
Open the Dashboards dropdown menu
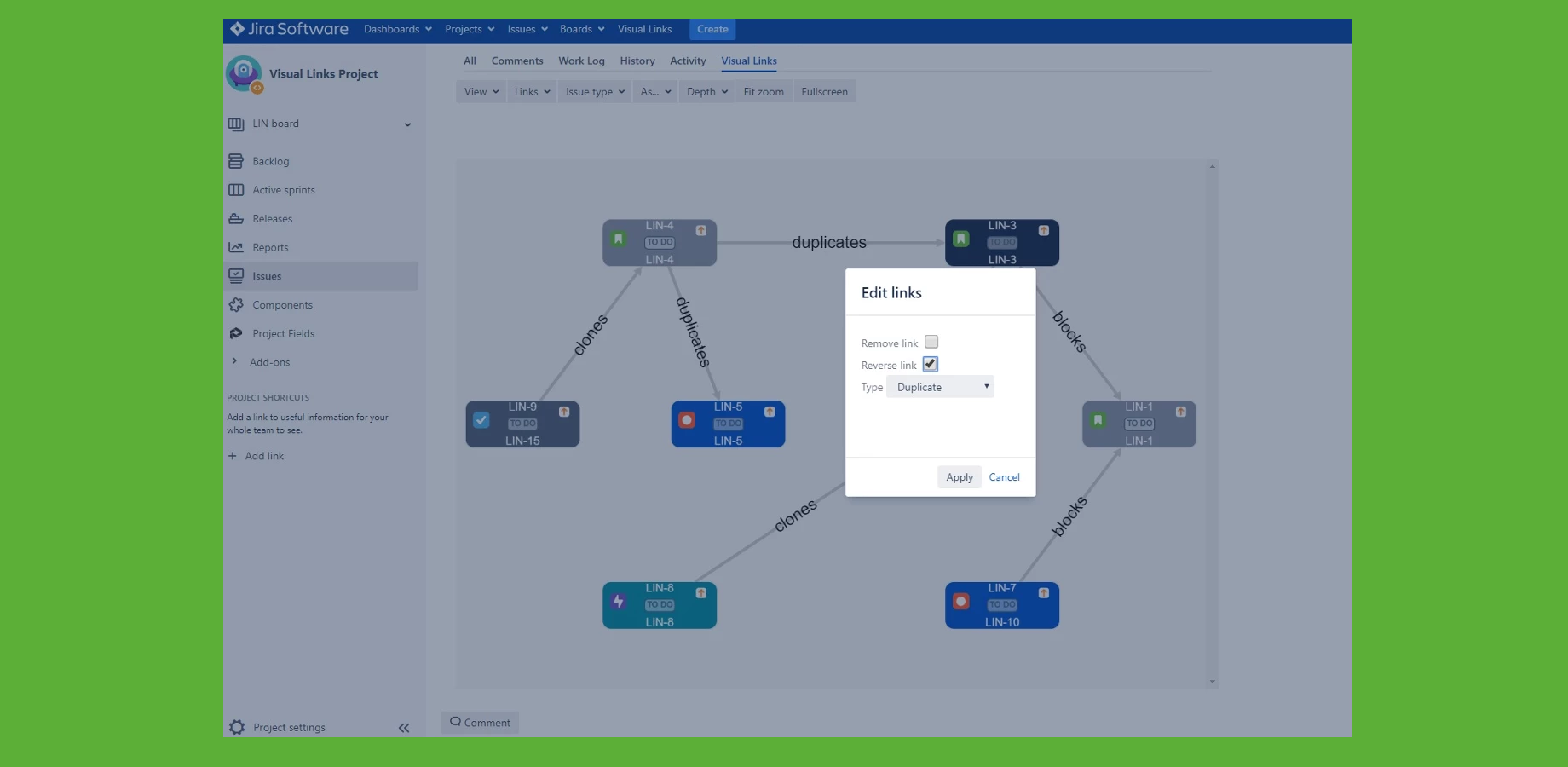tap(398, 29)
